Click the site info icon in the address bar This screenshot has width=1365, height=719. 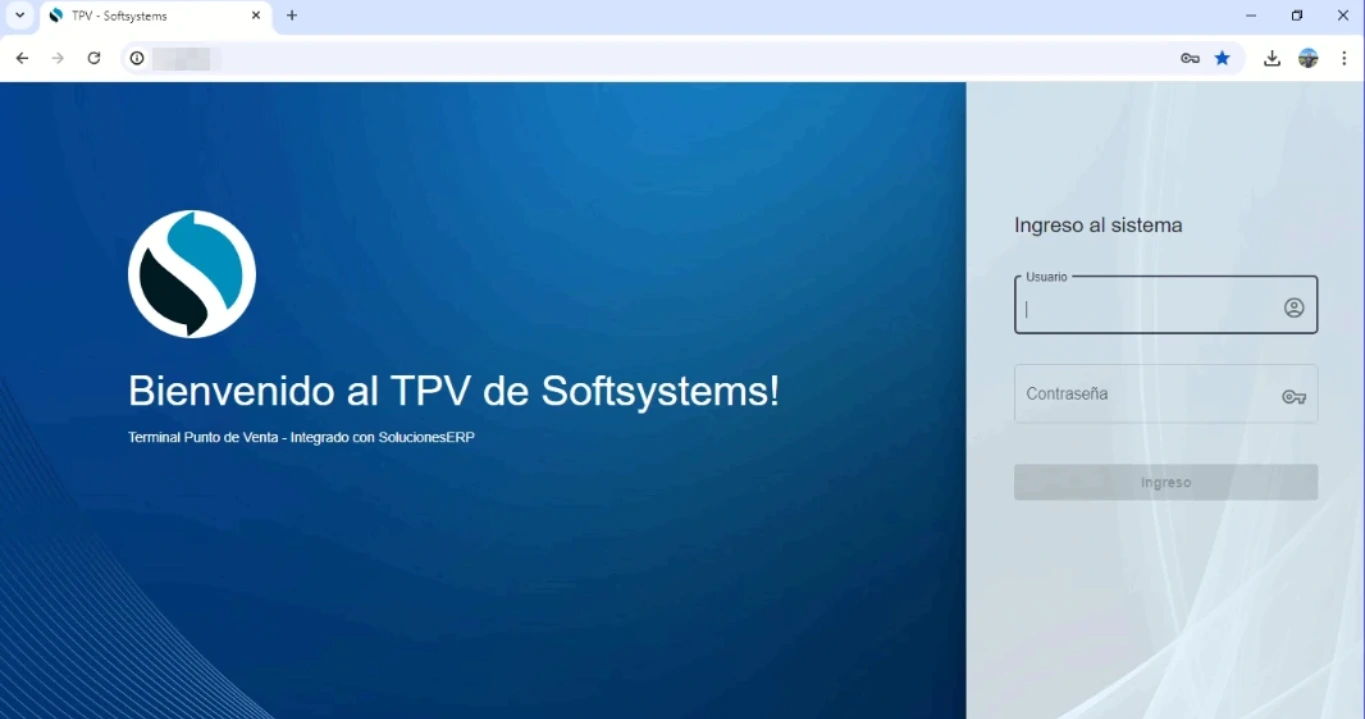click(x=137, y=58)
